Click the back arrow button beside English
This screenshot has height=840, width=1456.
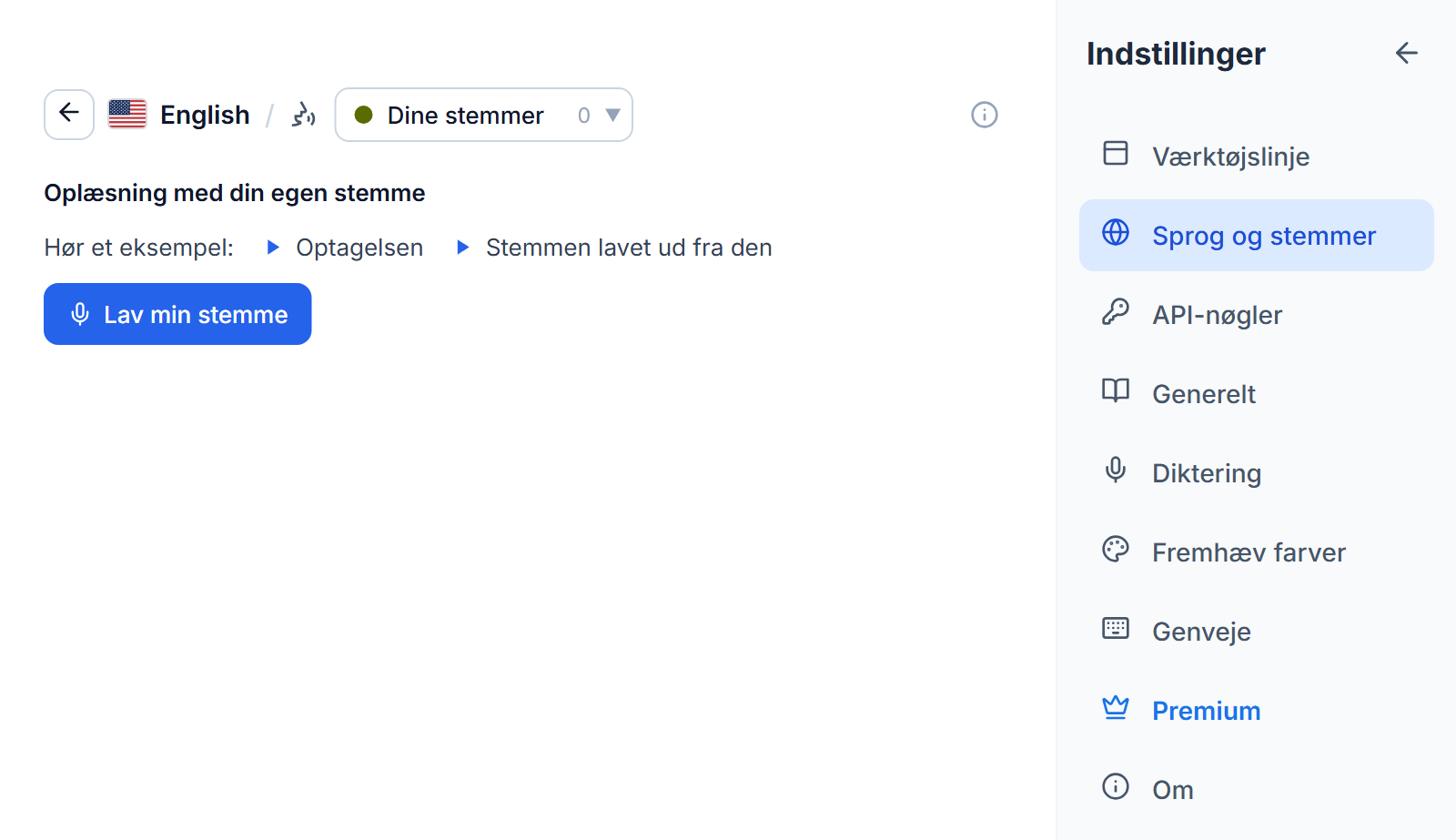pos(69,115)
